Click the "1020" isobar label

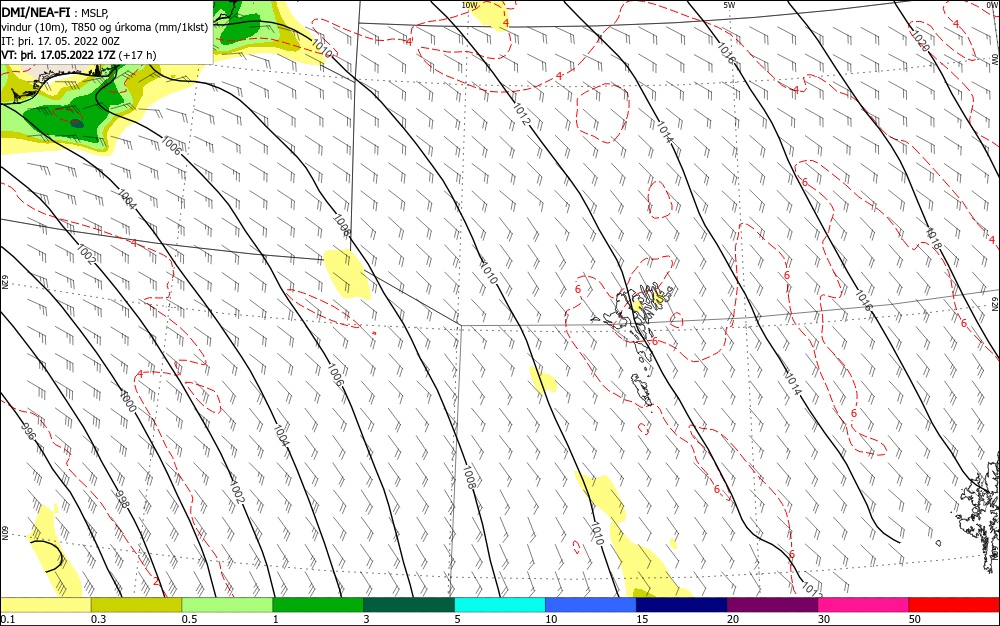click(x=918, y=41)
